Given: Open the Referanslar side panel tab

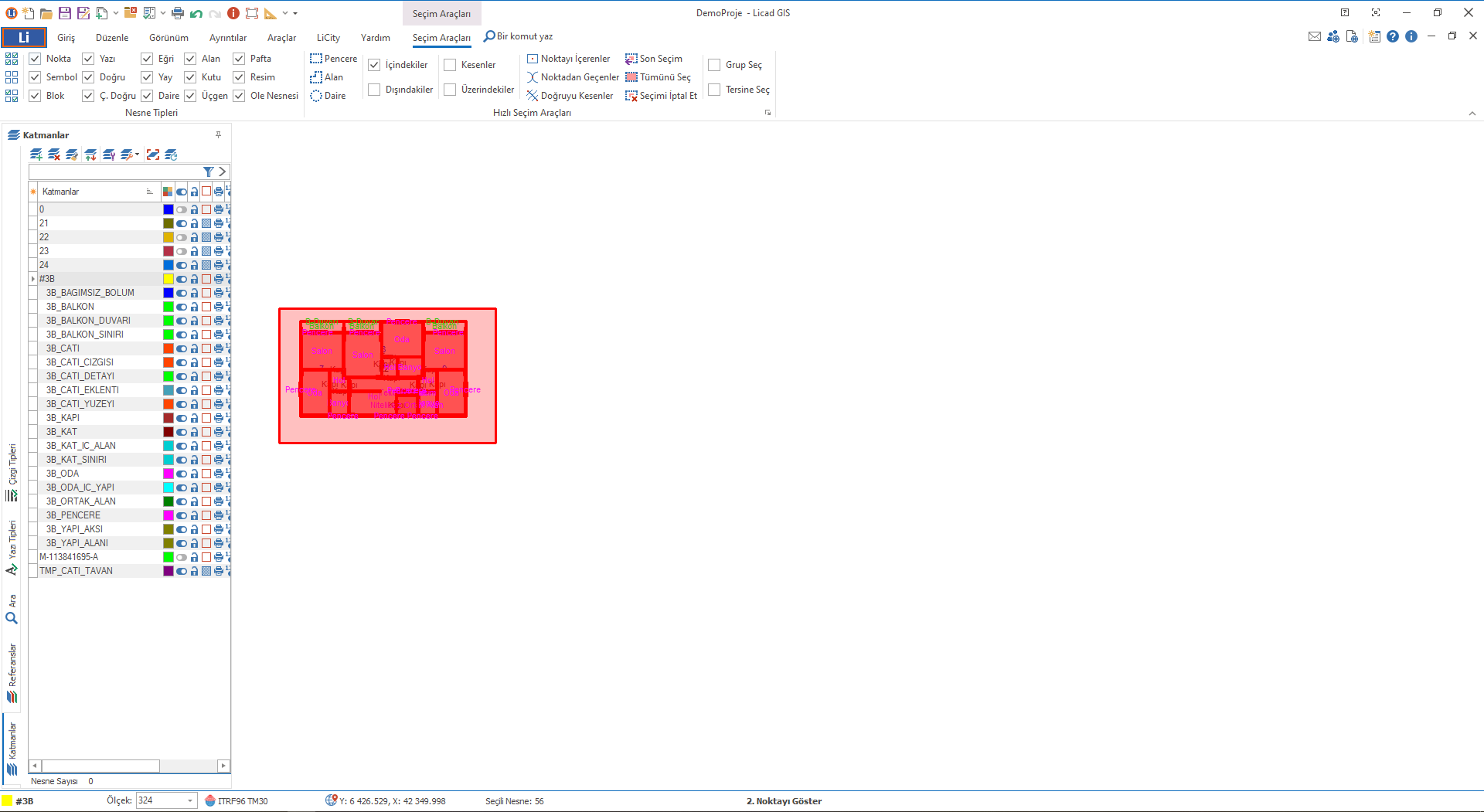Looking at the screenshot, I should pyautogui.click(x=12, y=673).
